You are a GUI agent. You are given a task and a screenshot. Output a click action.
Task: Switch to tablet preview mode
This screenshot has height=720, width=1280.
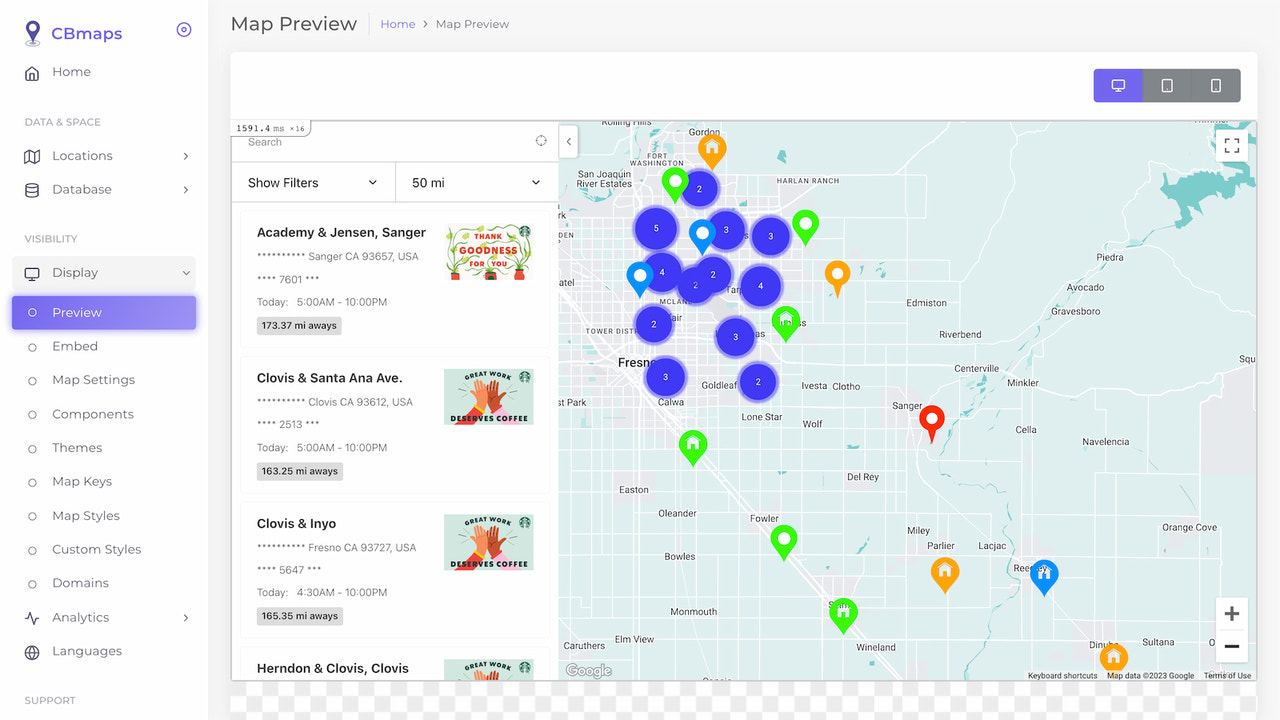[x=1166, y=85]
